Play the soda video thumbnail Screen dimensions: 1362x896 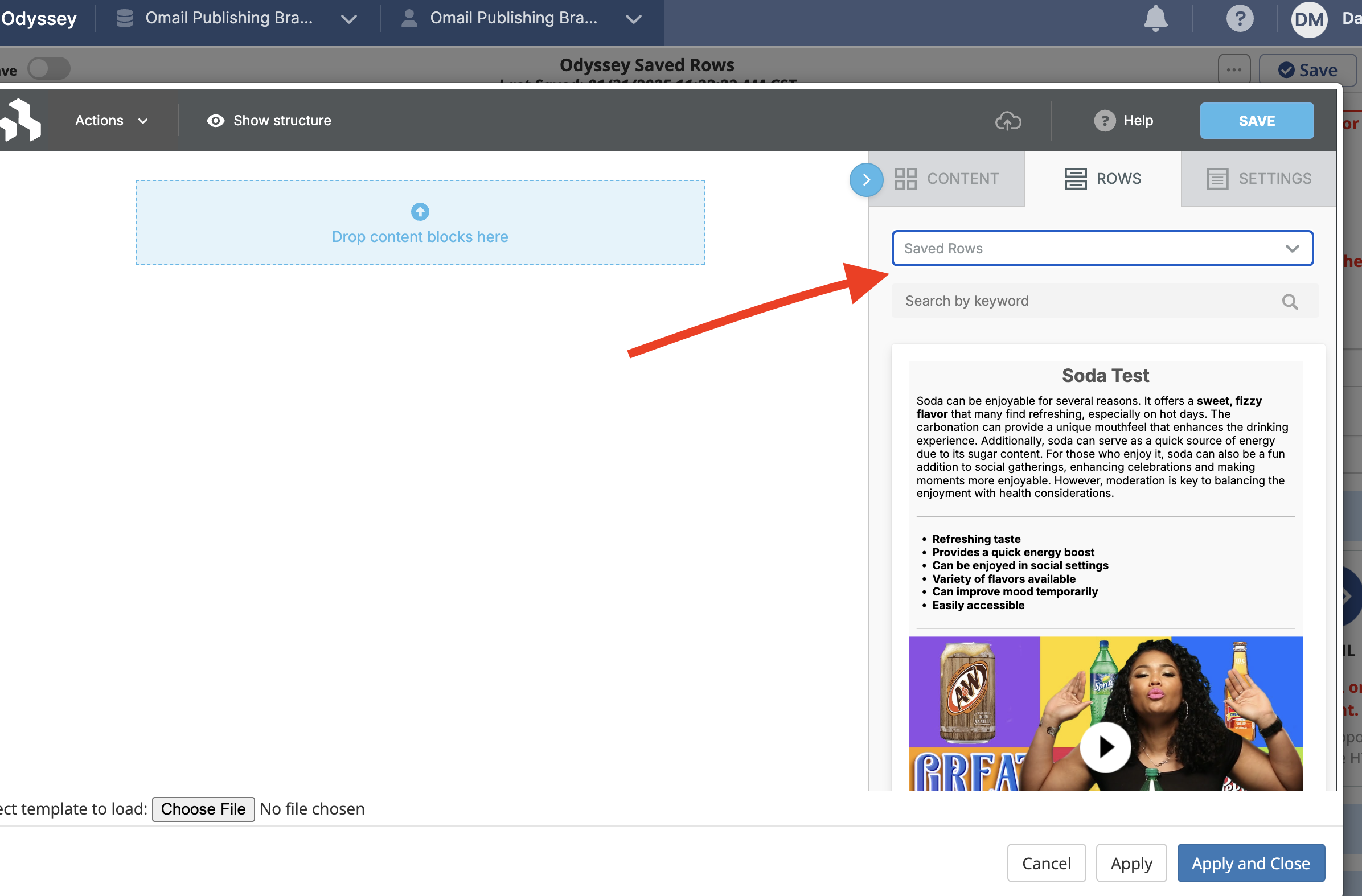coord(1105,747)
